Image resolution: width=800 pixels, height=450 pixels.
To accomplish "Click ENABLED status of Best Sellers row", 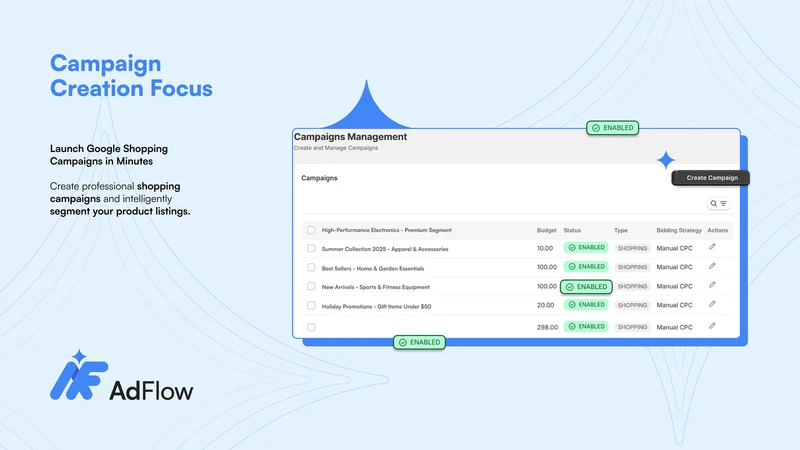I will point(586,266).
